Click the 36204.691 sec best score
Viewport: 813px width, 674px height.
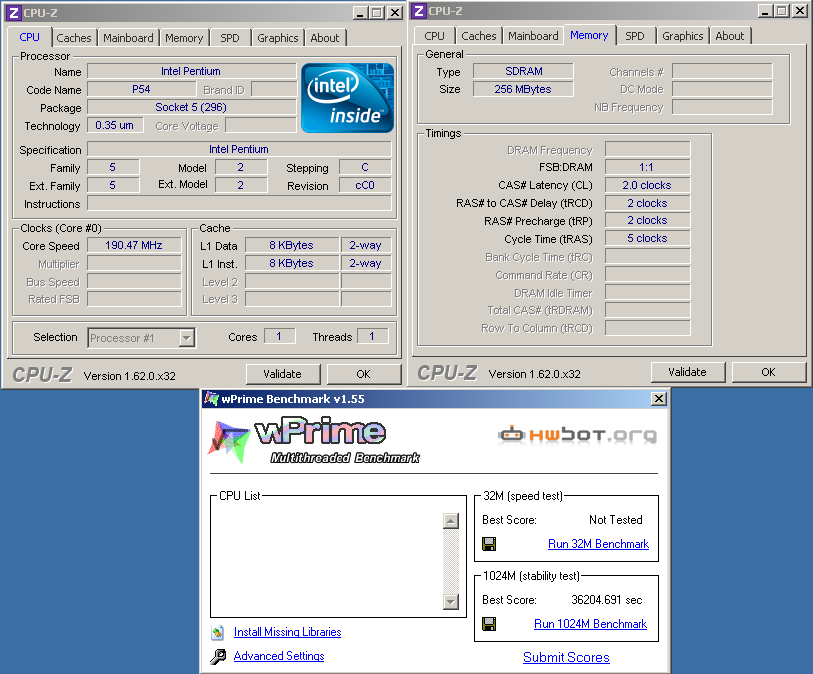(607, 600)
